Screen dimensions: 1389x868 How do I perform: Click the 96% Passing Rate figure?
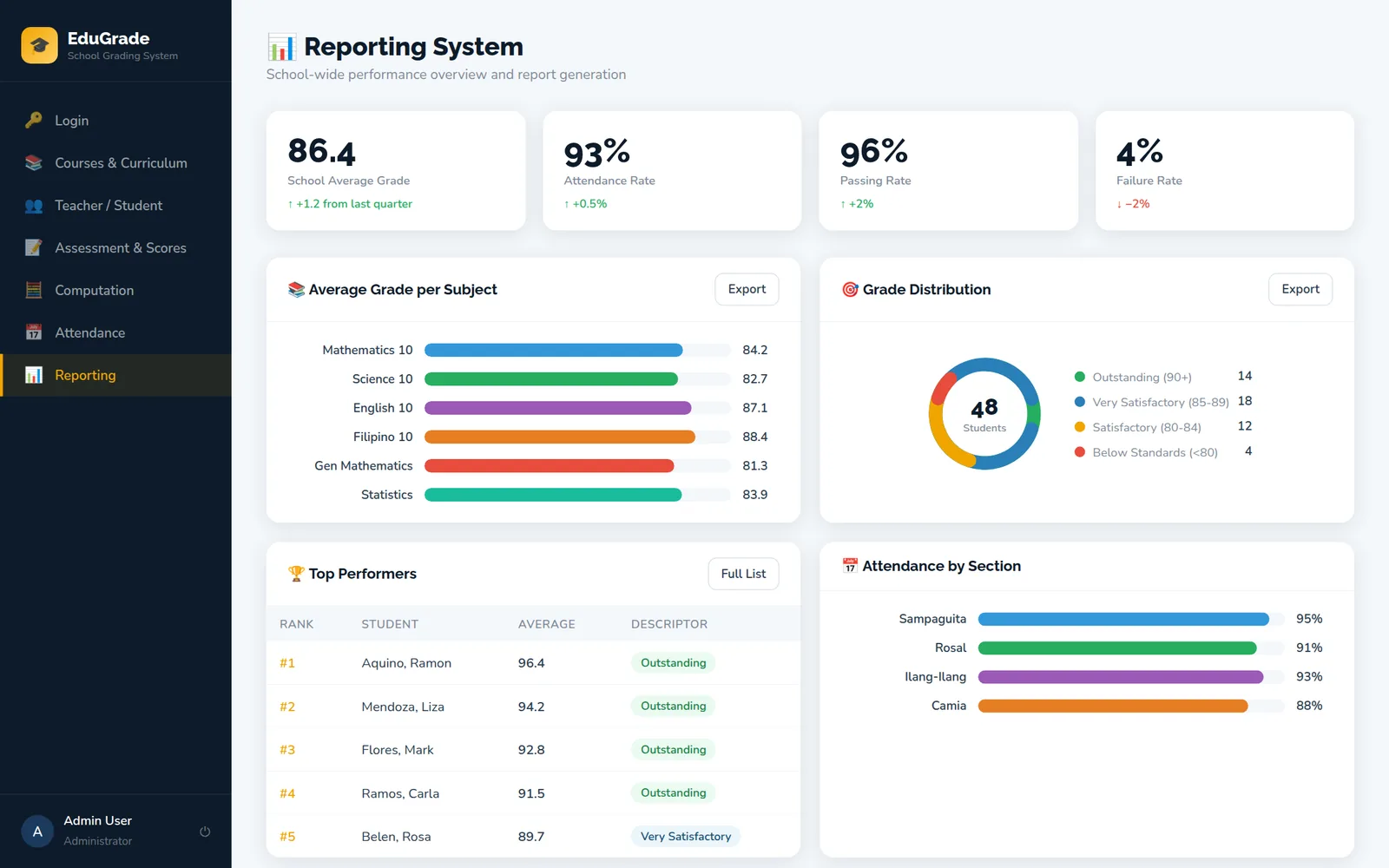[x=874, y=152]
